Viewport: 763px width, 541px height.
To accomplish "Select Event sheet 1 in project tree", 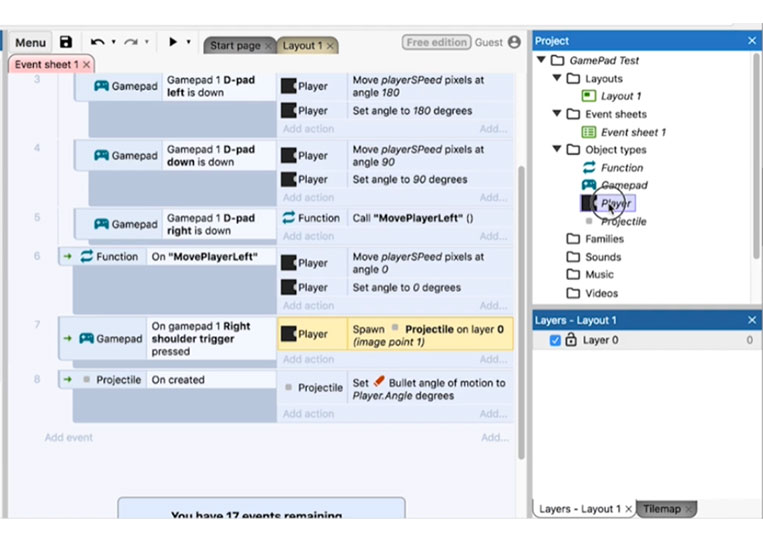I will tap(633, 132).
